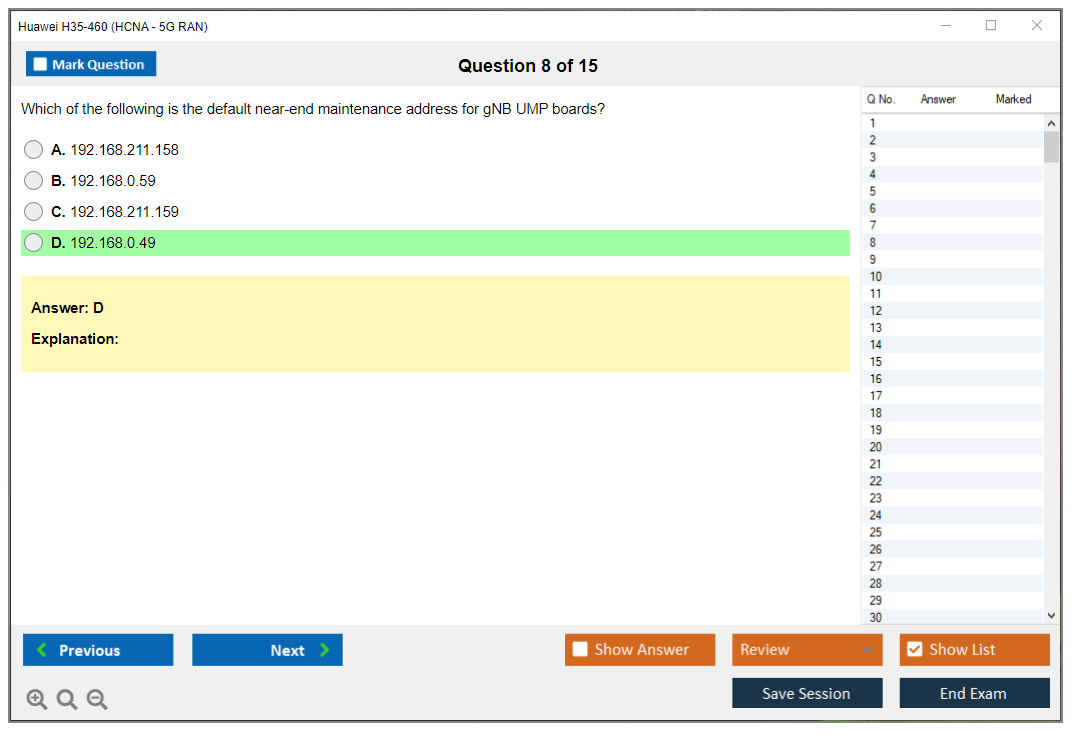Jump to question 15 in the list
The image size is (1075, 735).
[876, 362]
